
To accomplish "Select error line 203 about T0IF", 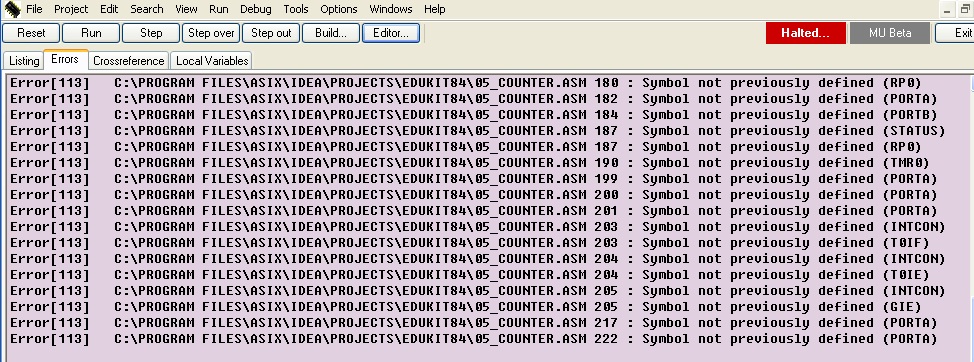I will 469,243.
